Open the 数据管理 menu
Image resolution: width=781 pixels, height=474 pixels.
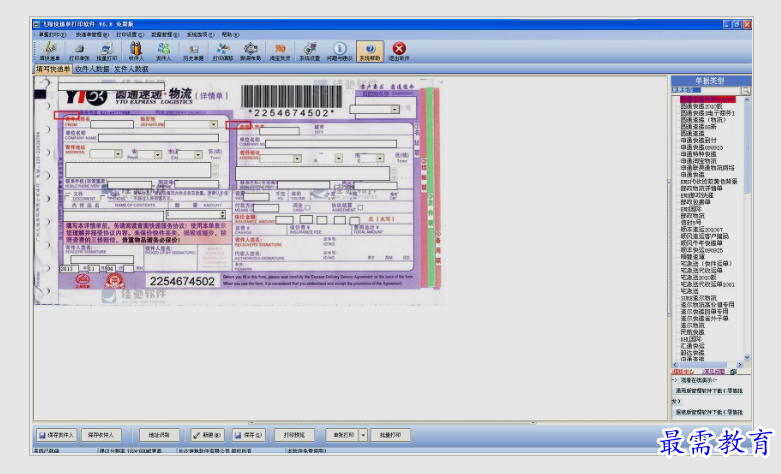pyautogui.click(x=165, y=35)
